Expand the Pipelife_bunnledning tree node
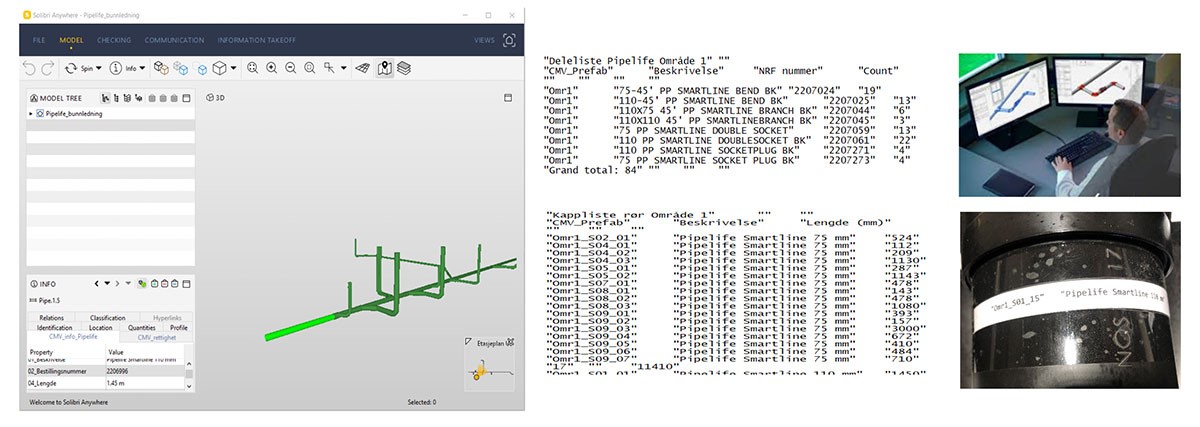Image resolution: width=1200 pixels, height=427 pixels. (x=30, y=114)
